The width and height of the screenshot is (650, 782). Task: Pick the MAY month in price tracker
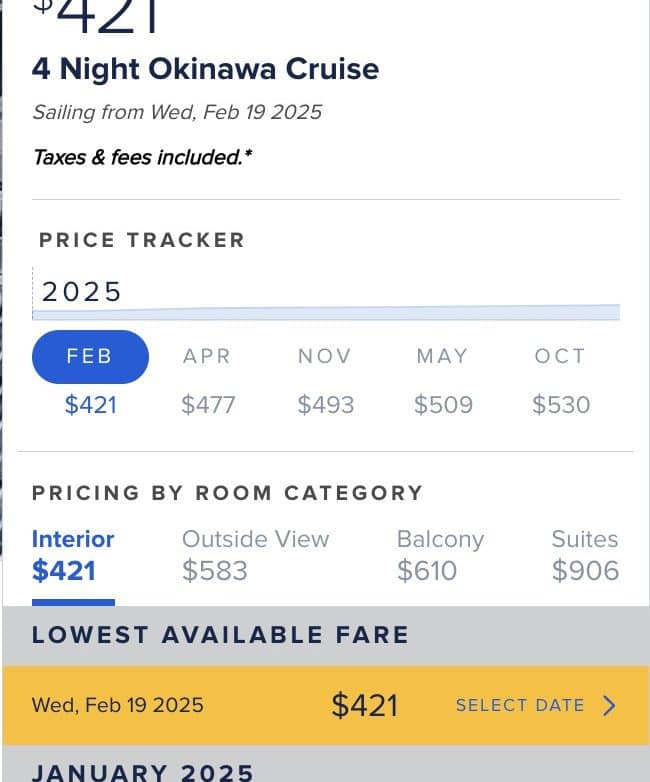pos(442,357)
